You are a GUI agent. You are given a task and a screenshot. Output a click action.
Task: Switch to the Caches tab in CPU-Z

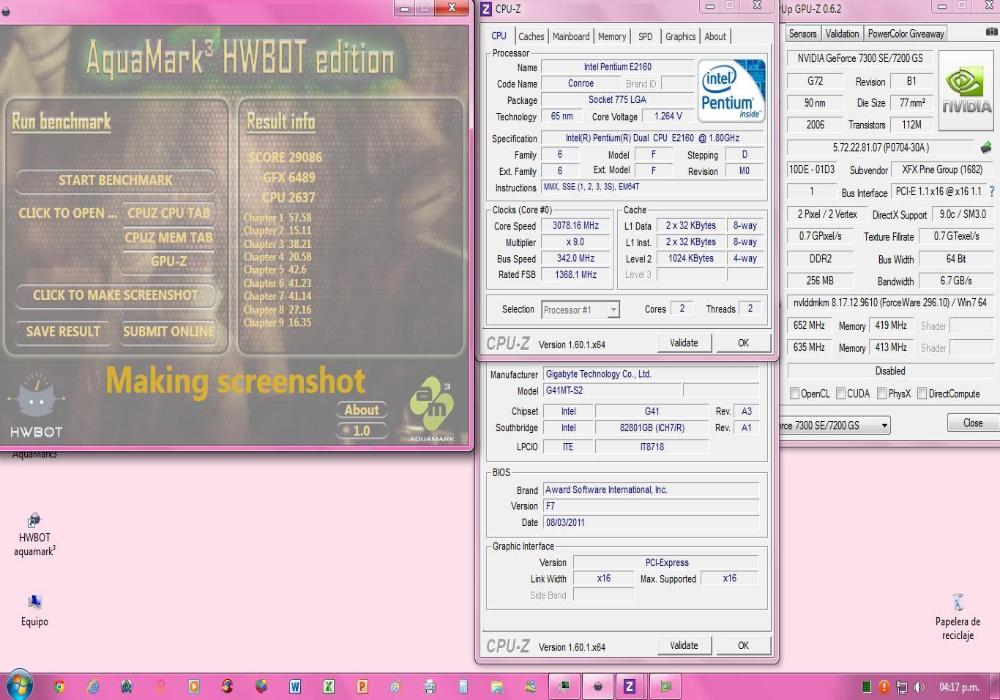coord(531,36)
